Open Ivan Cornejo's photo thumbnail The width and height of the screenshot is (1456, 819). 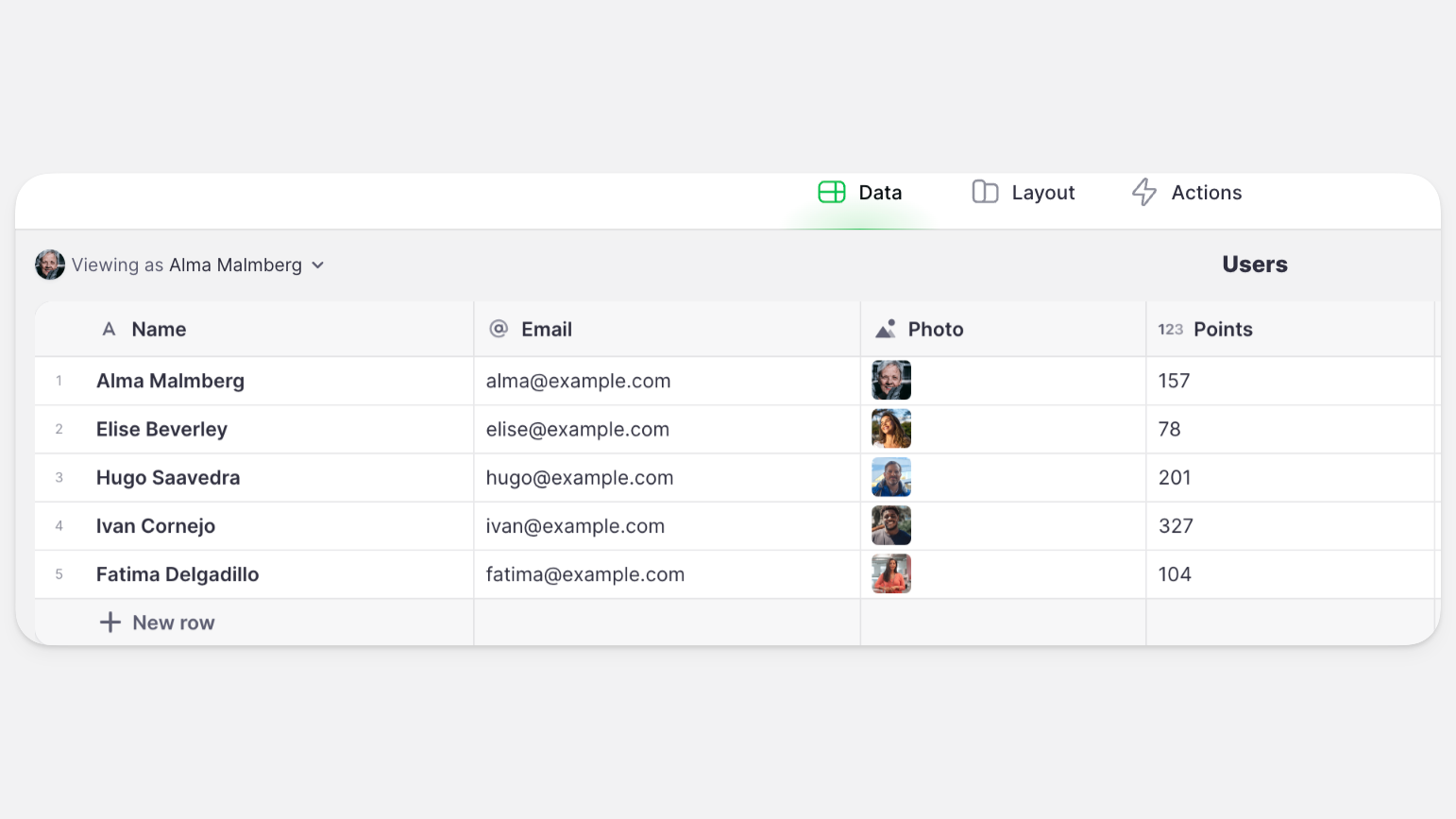[x=891, y=526]
